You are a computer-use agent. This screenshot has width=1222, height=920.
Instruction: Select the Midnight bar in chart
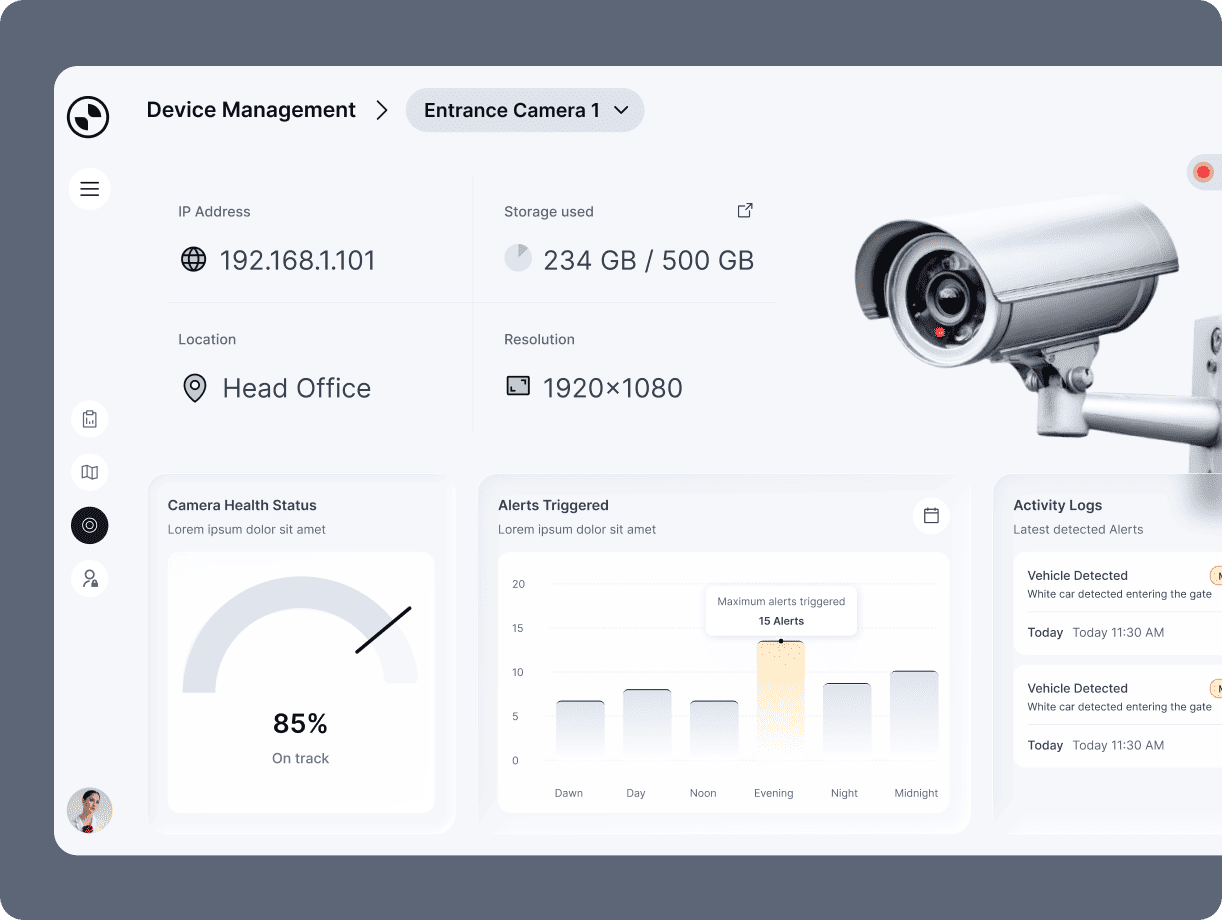tap(914, 713)
